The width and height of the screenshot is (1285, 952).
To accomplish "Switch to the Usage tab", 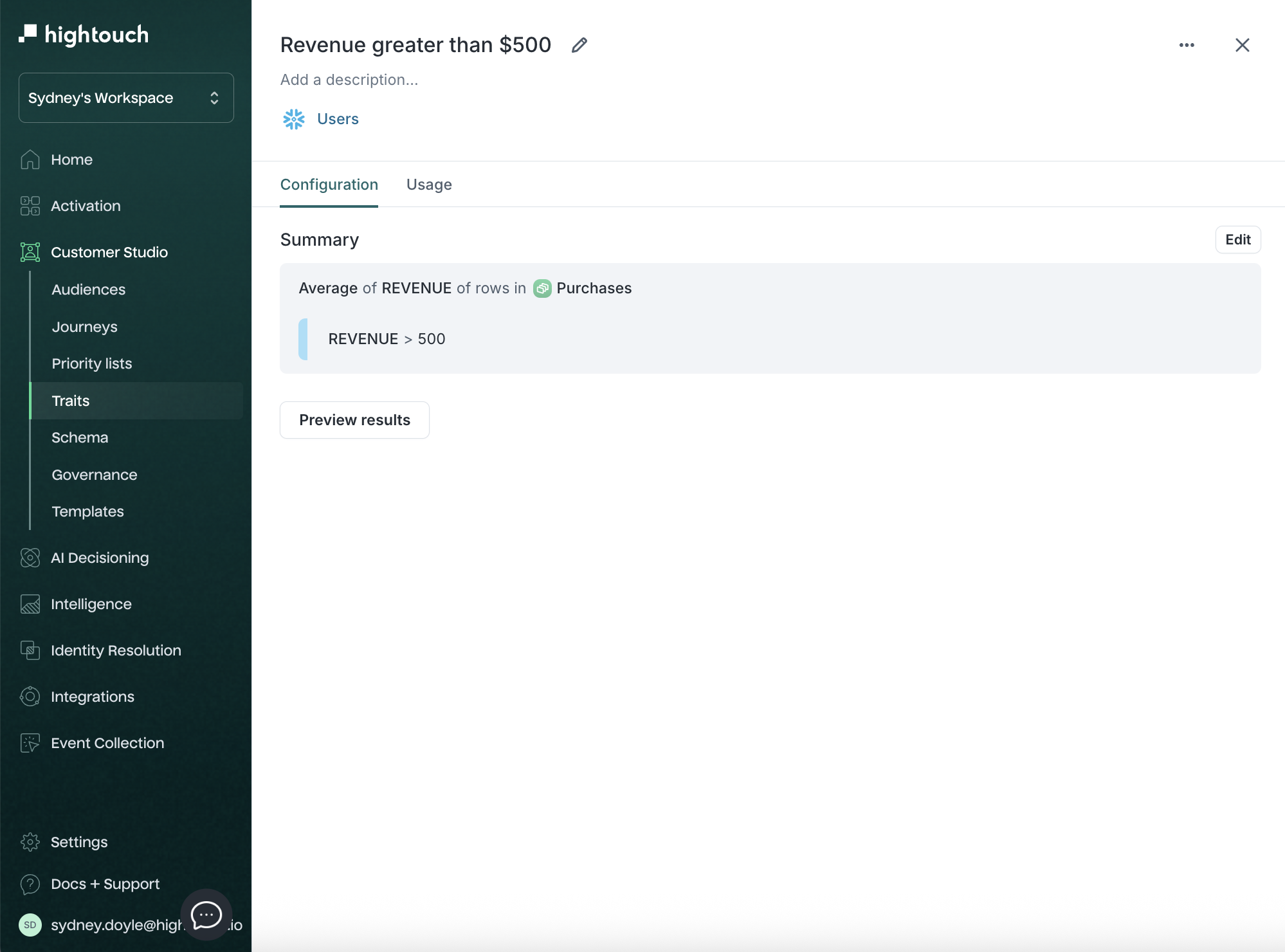I will coord(429,185).
